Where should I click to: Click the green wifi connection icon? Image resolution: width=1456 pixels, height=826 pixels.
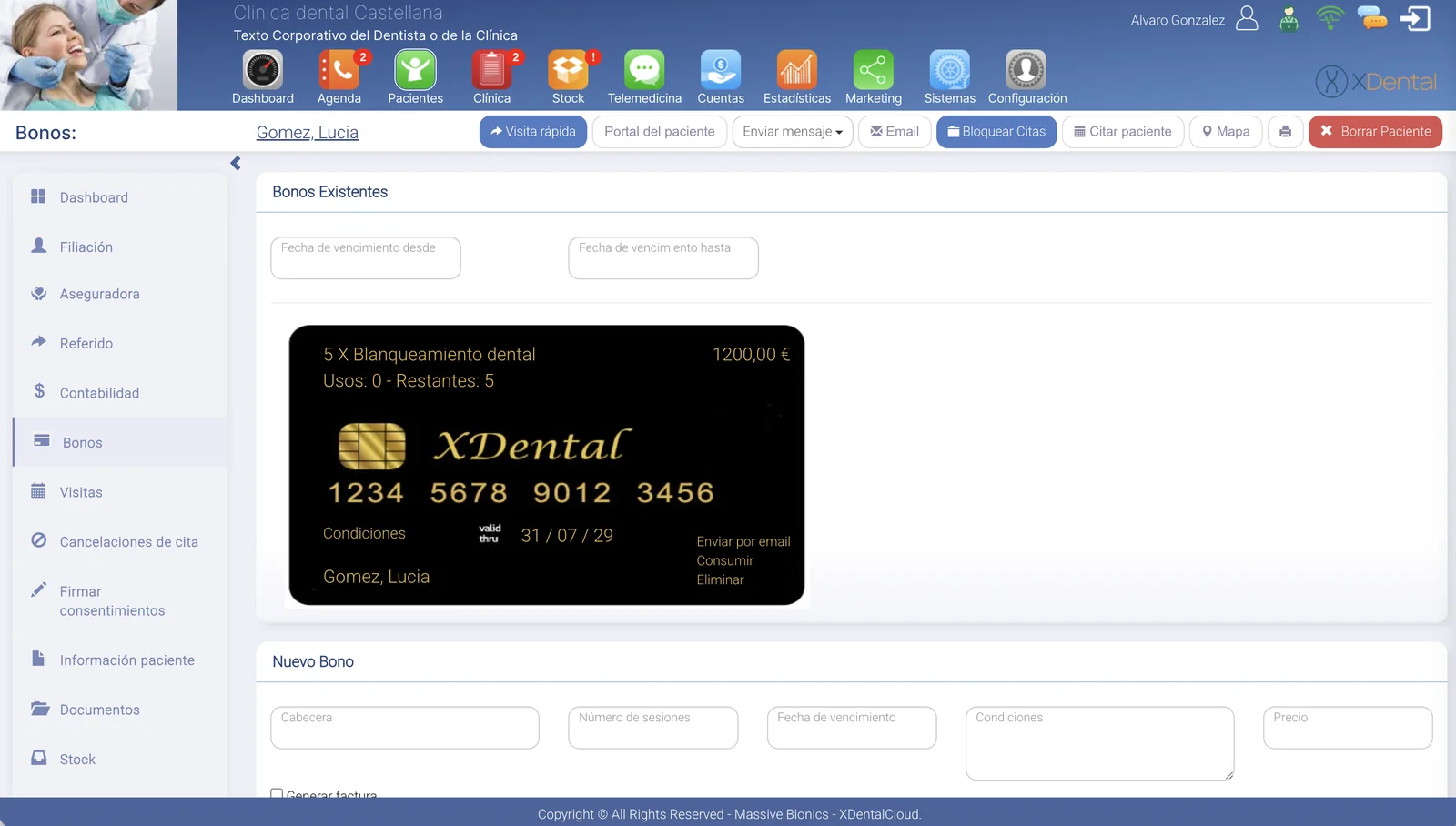click(1330, 17)
